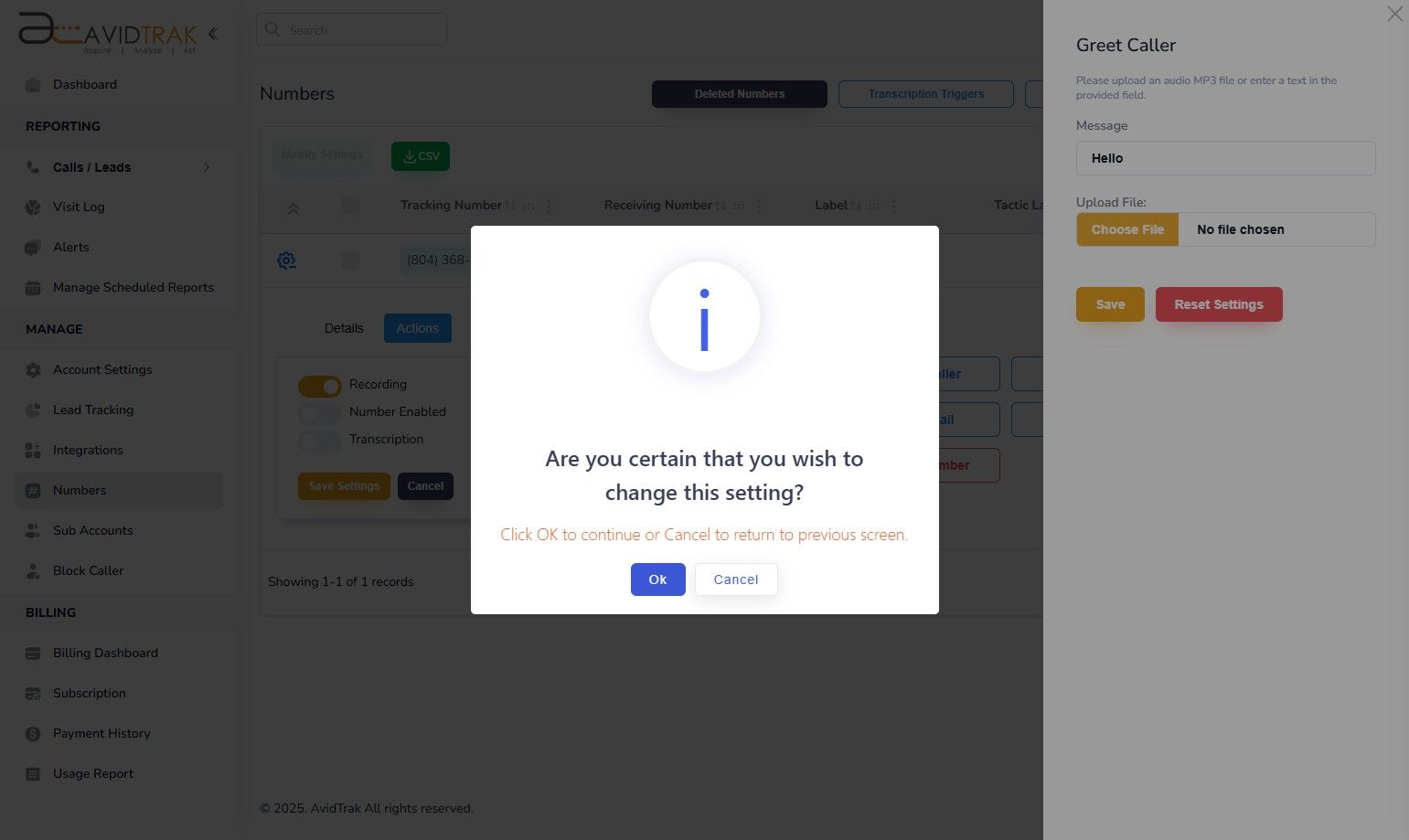
Task: Click the Alerts icon in sidebar
Action: (x=33, y=248)
